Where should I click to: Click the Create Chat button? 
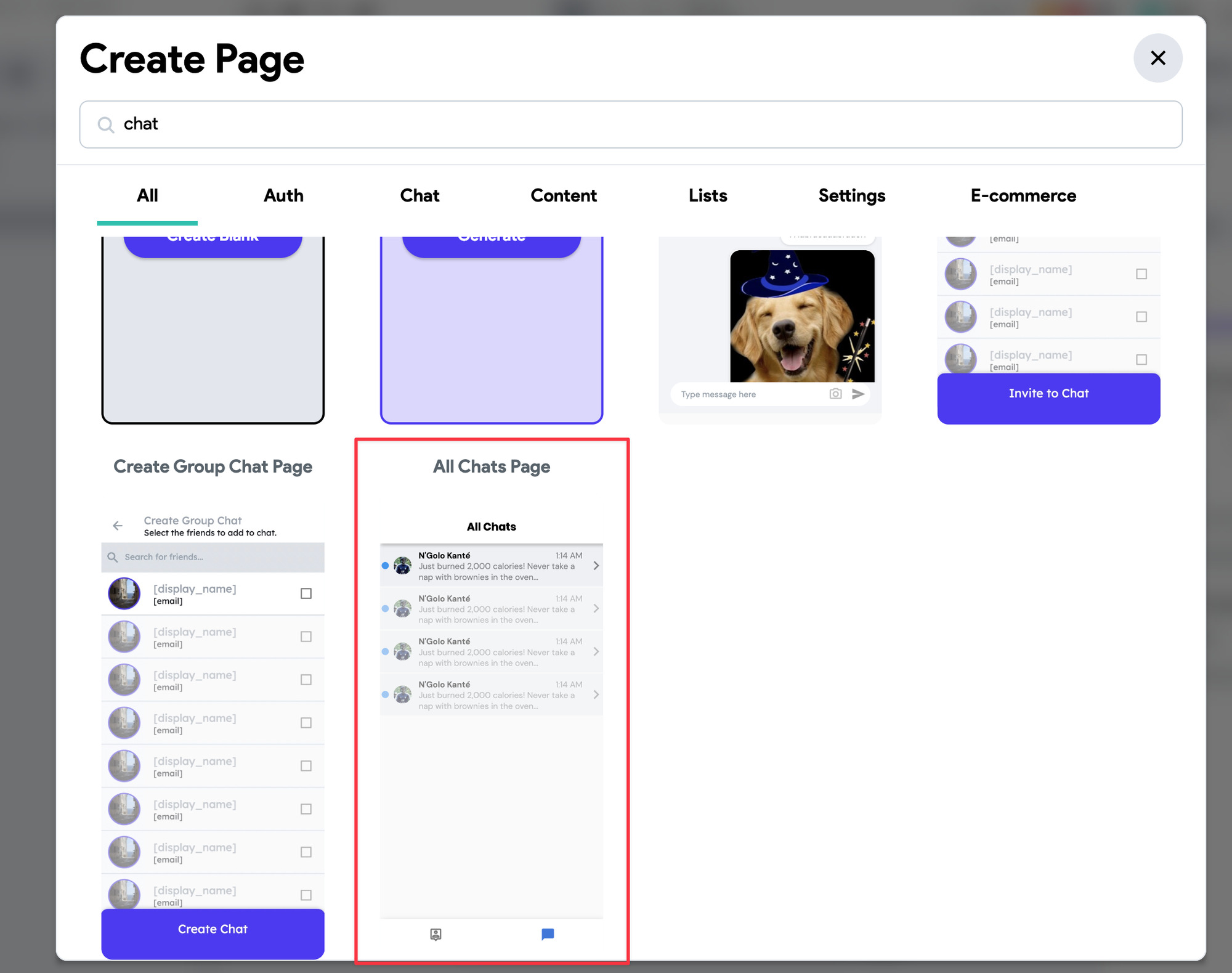tap(213, 929)
